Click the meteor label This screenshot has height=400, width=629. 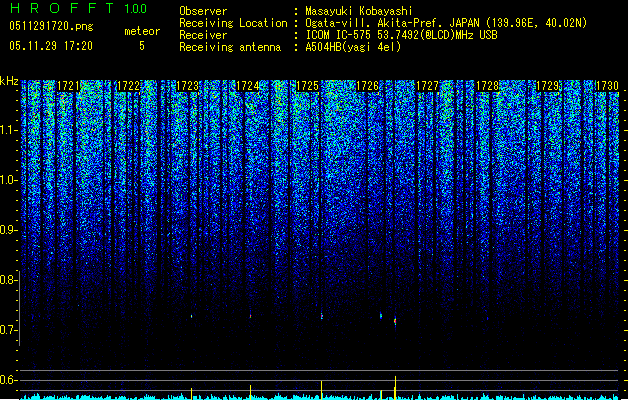tap(142, 31)
